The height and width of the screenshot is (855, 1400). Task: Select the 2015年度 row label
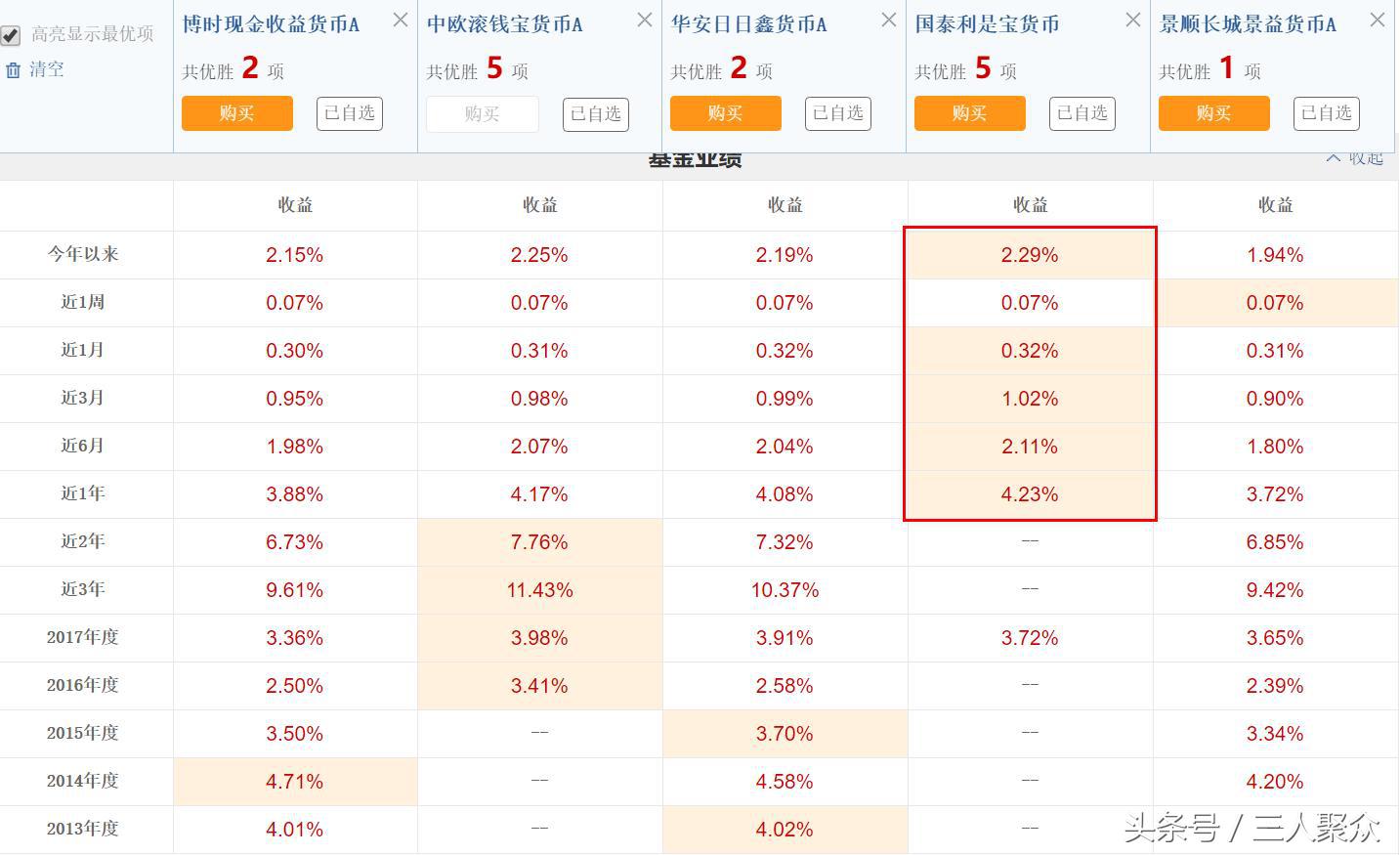point(83,733)
